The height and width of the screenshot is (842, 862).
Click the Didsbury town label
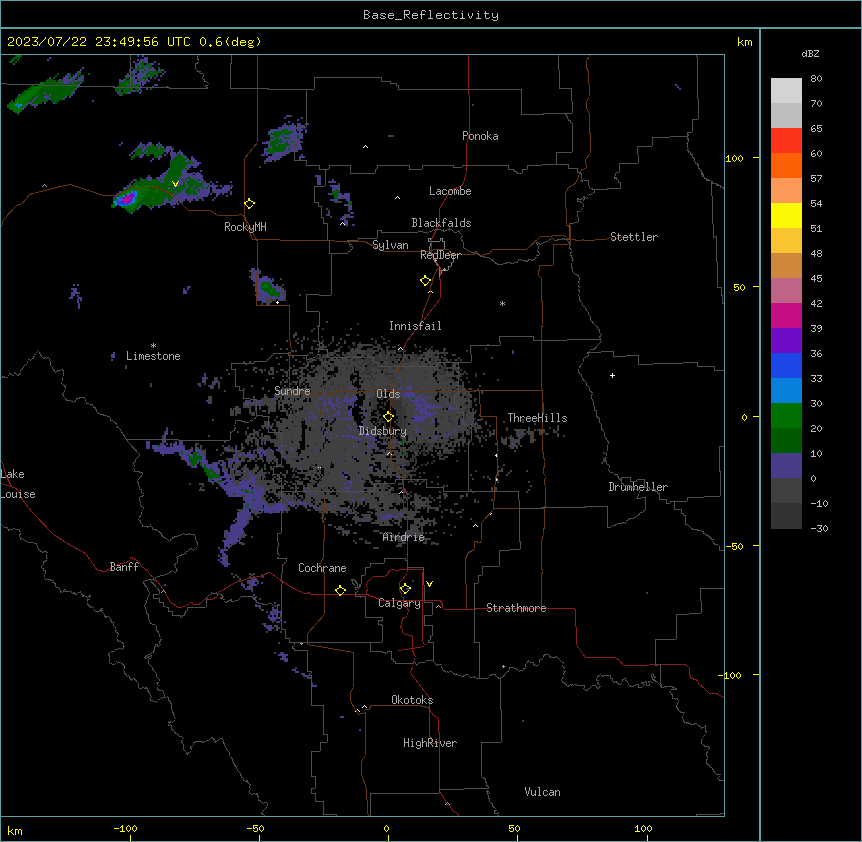point(383,431)
